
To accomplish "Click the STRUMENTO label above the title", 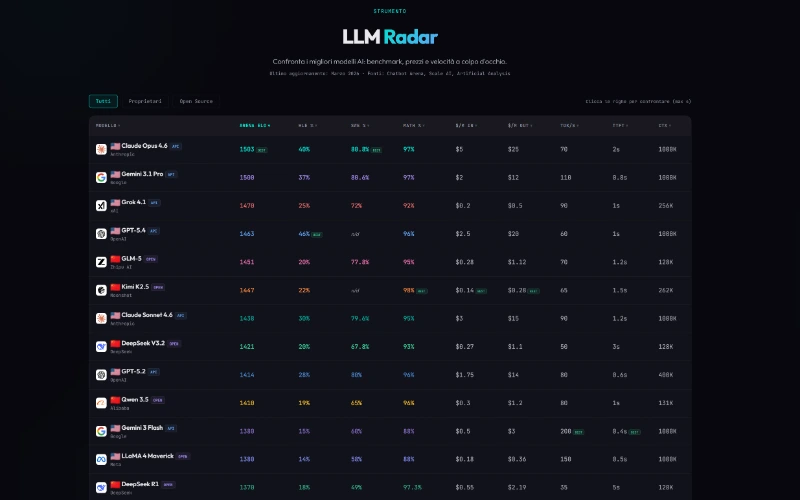I will pyautogui.click(x=390, y=11).
